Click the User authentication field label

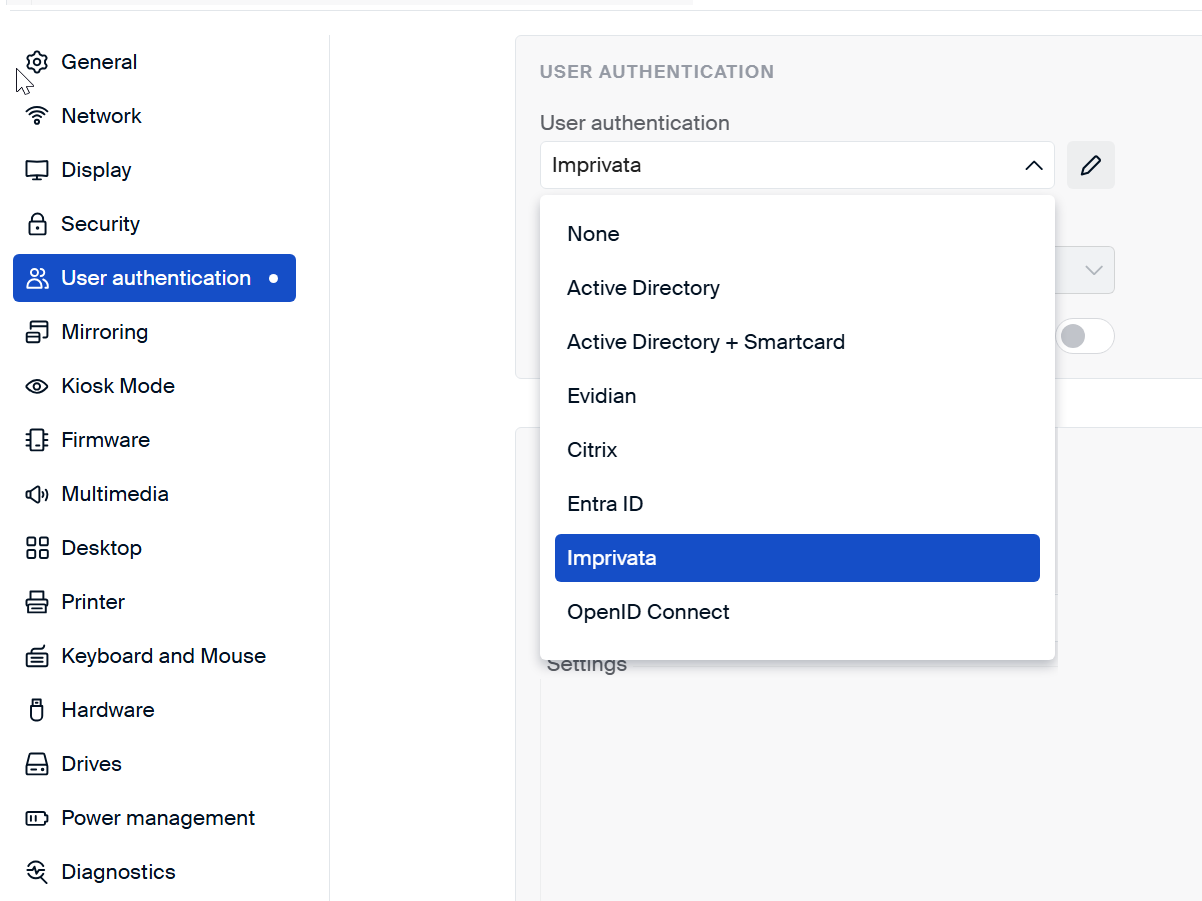click(635, 123)
